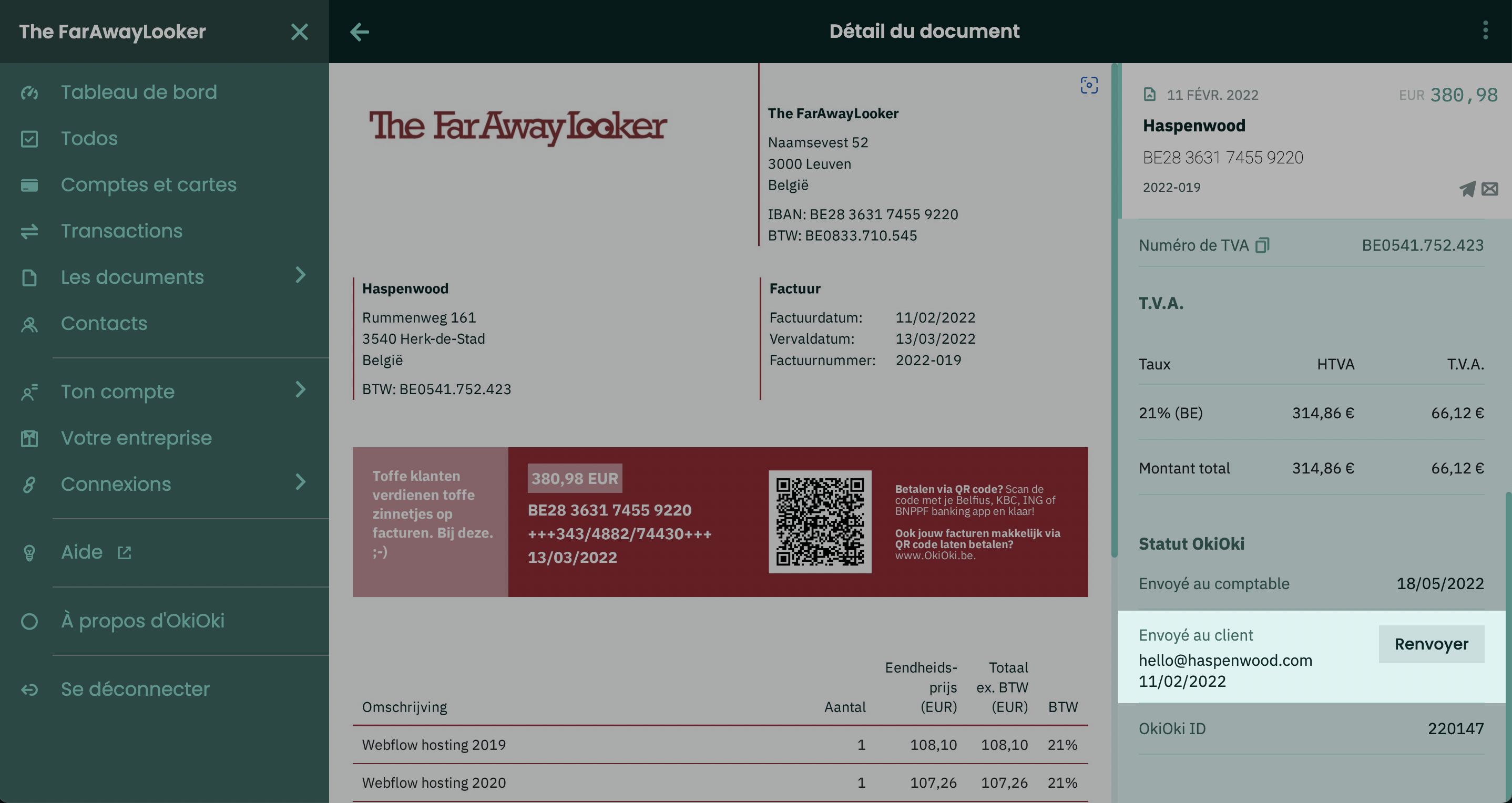This screenshot has width=1512, height=803.
Task: Click the EUR 380,98 total in the panel header
Action: [x=1448, y=95]
